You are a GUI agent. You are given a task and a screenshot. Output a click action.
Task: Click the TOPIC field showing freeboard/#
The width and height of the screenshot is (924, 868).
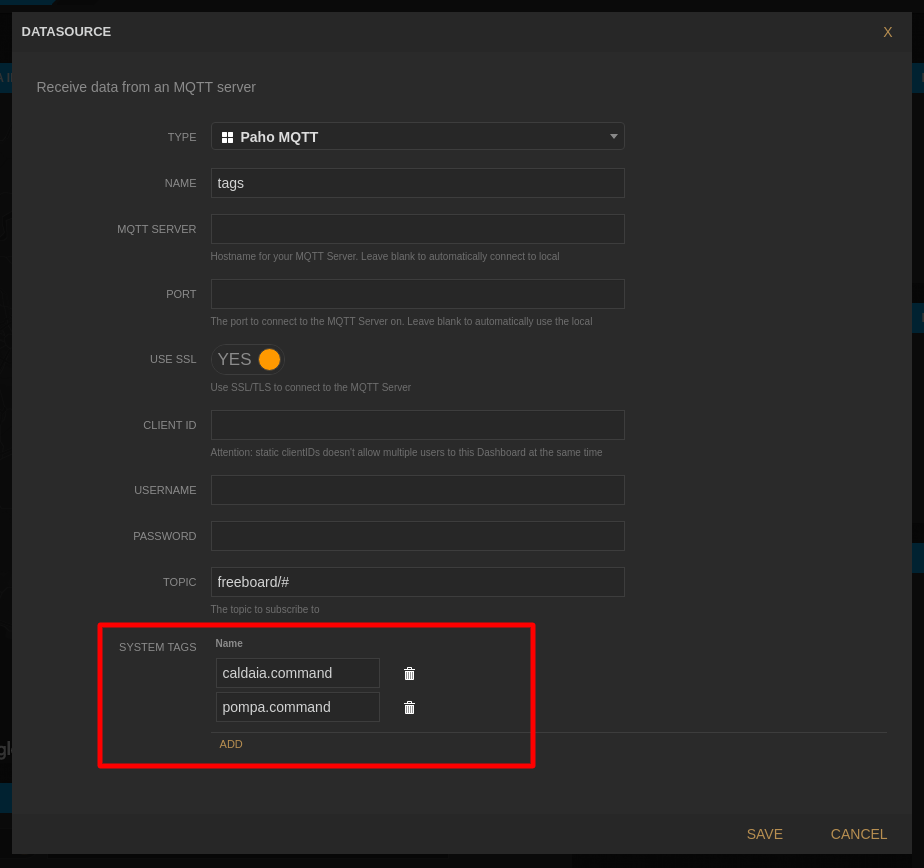(417, 581)
